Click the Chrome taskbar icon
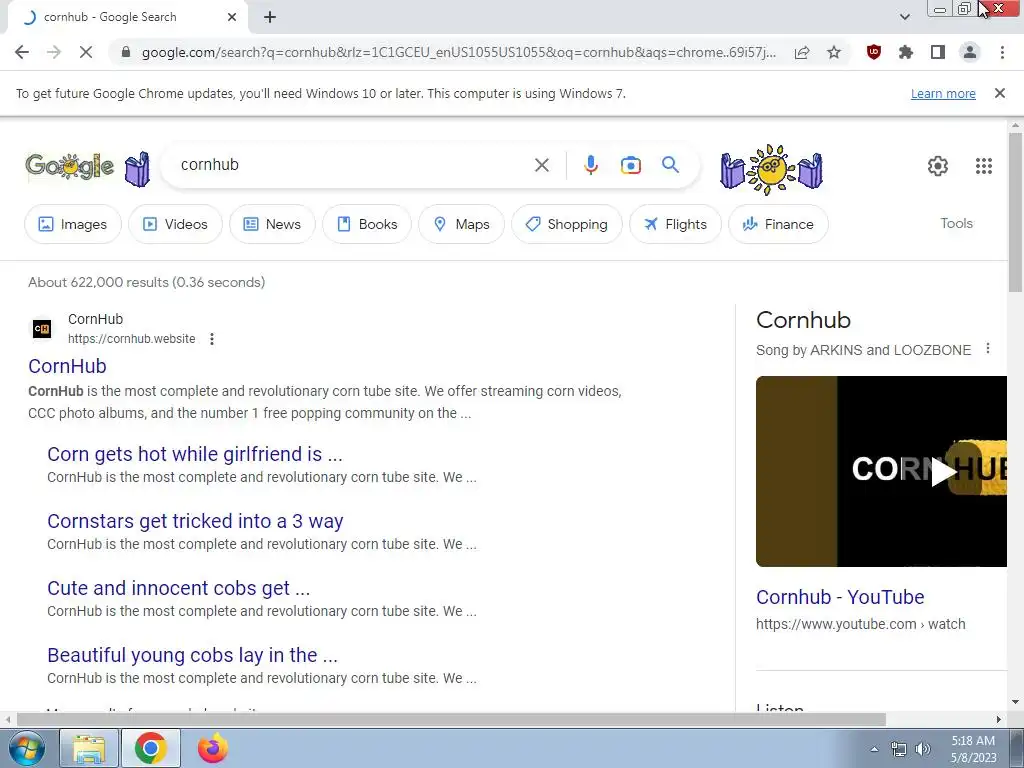This screenshot has height=768, width=1024. tap(151, 748)
